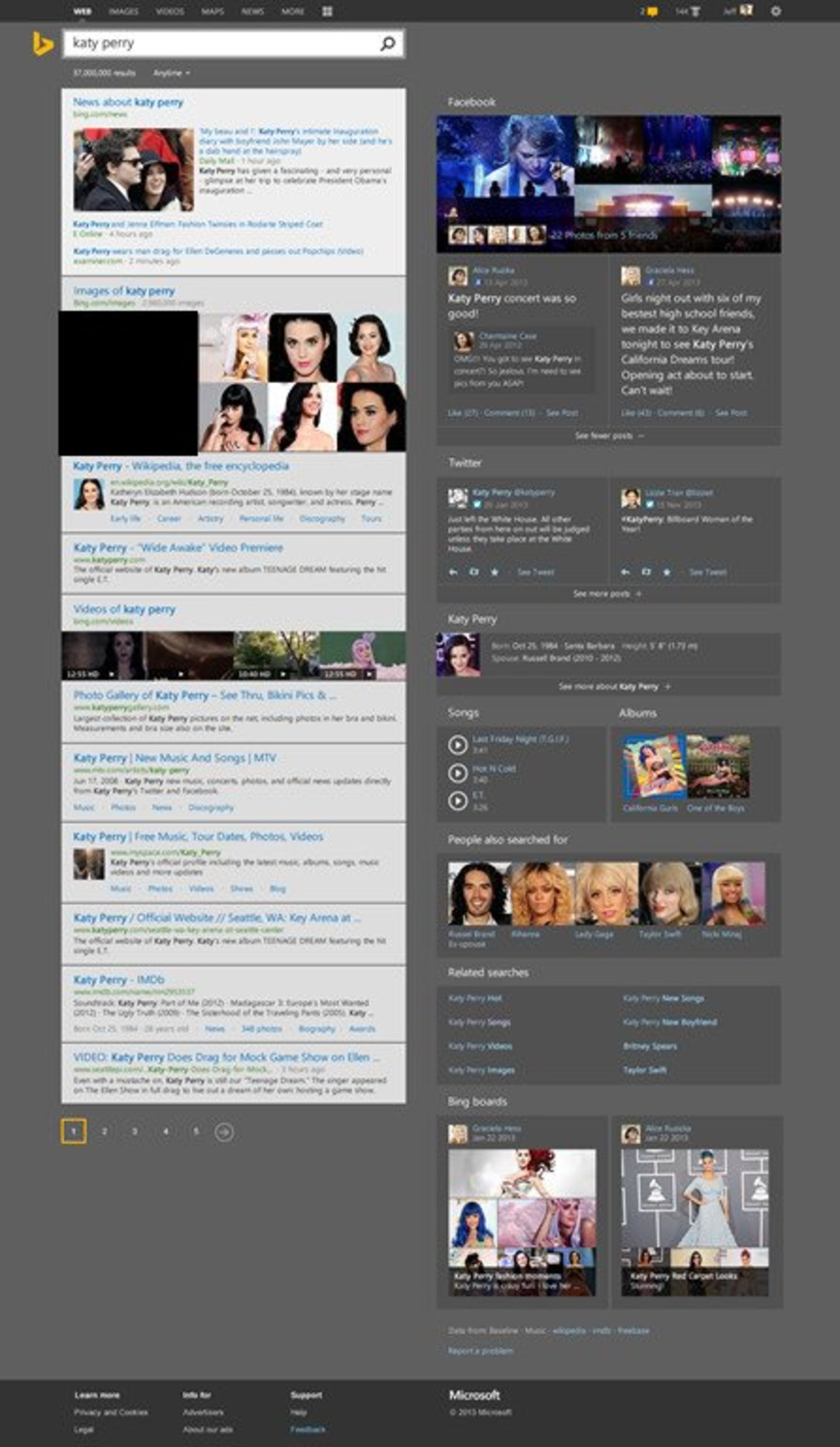Open the California Gurls album cover
Image resolution: width=840 pixels, height=1447 pixels.
(x=654, y=766)
